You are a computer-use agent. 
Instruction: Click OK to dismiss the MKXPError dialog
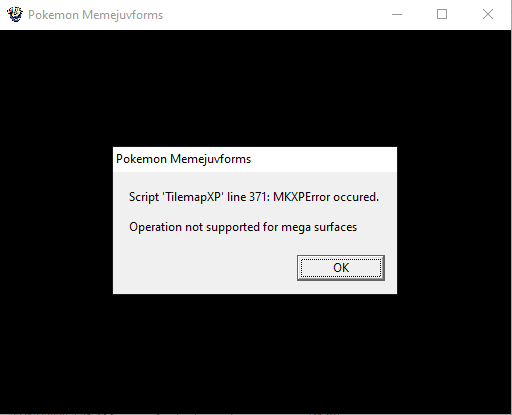[x=341, y=268]
